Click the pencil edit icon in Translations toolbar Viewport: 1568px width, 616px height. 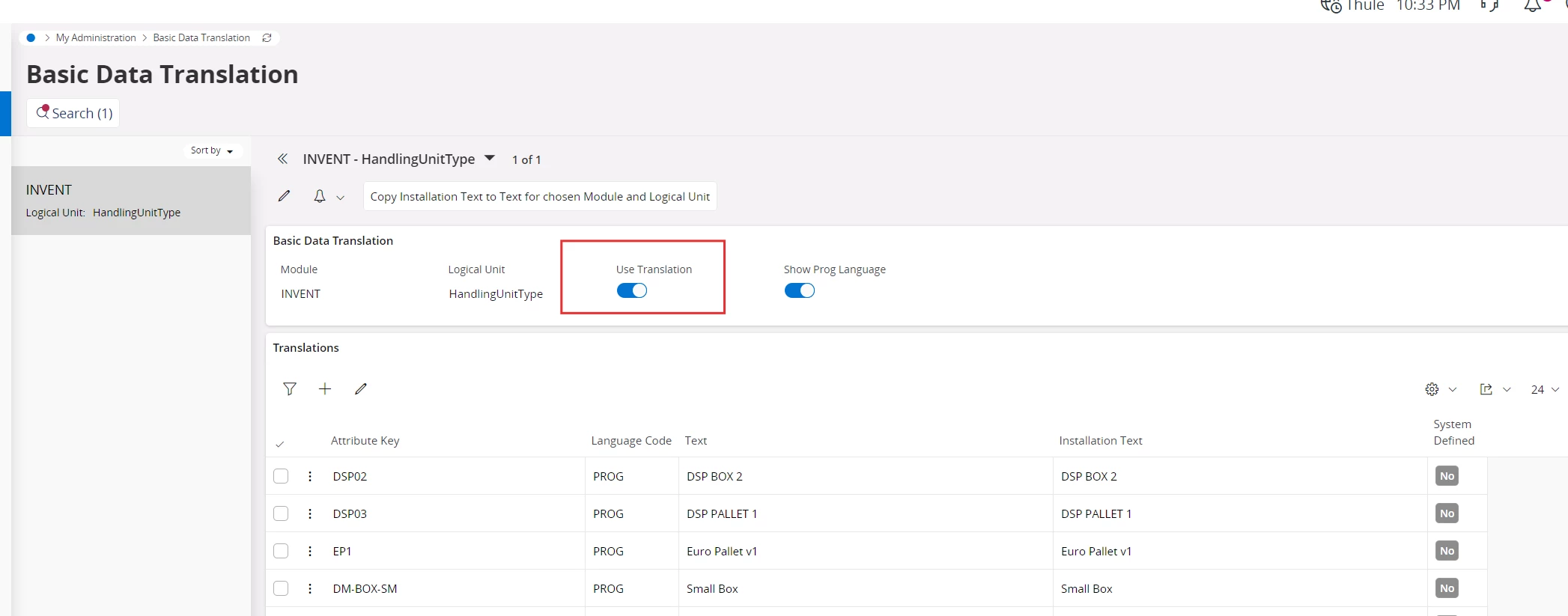(x=361, y=388)
